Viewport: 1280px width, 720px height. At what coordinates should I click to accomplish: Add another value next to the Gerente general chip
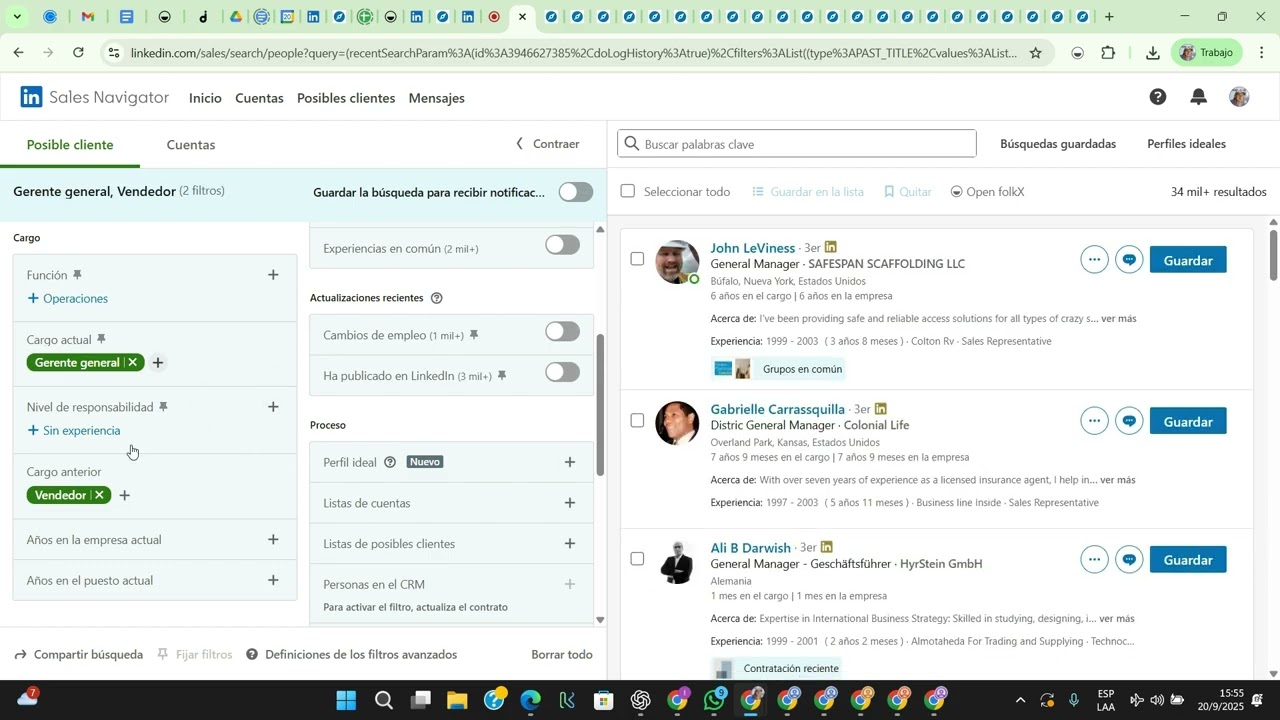[x=157, y=363]
